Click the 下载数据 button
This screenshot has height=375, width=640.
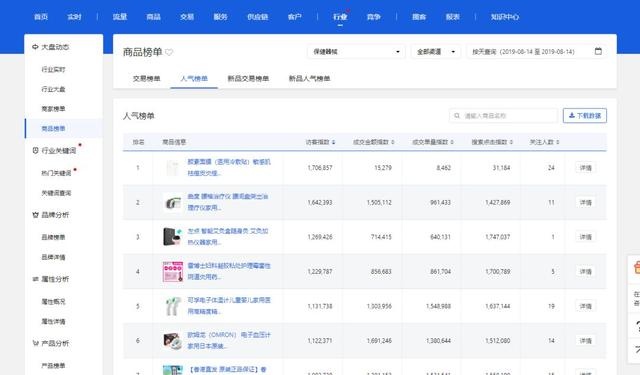(x=585, y=115)
